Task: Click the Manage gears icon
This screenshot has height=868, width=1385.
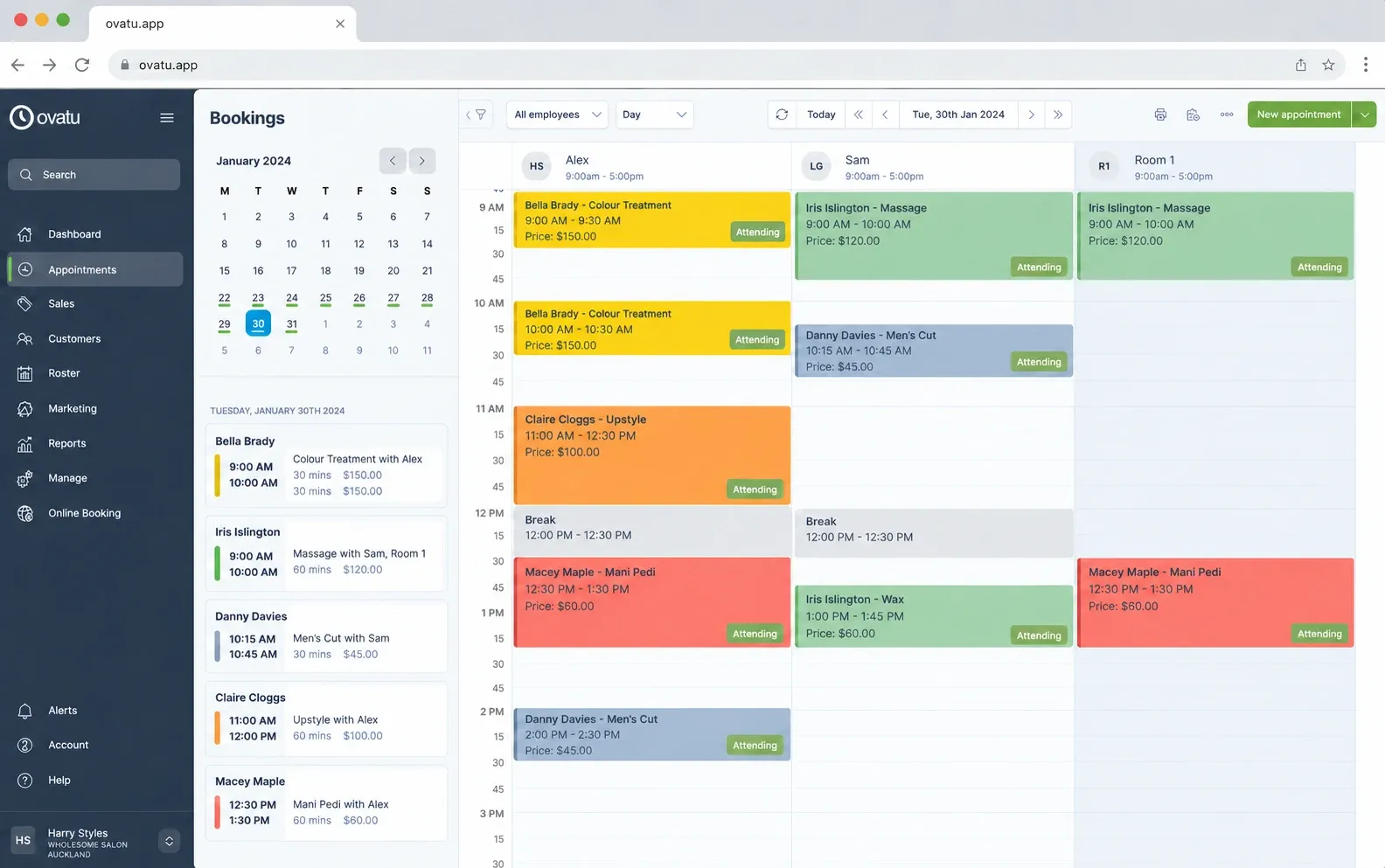Action: pyautogui.click(x=25, y=478)
